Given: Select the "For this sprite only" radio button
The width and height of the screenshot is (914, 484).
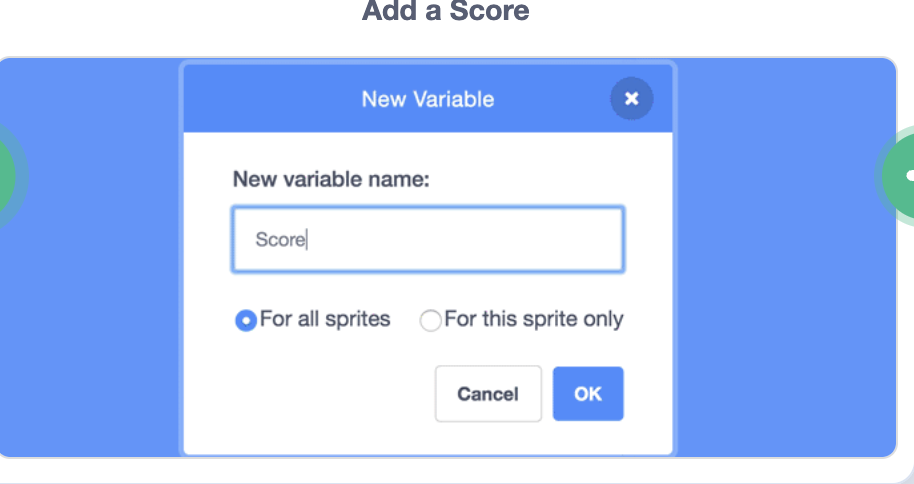Looking at the screenshot, I should pyautogui.click(x=431, y=321).
